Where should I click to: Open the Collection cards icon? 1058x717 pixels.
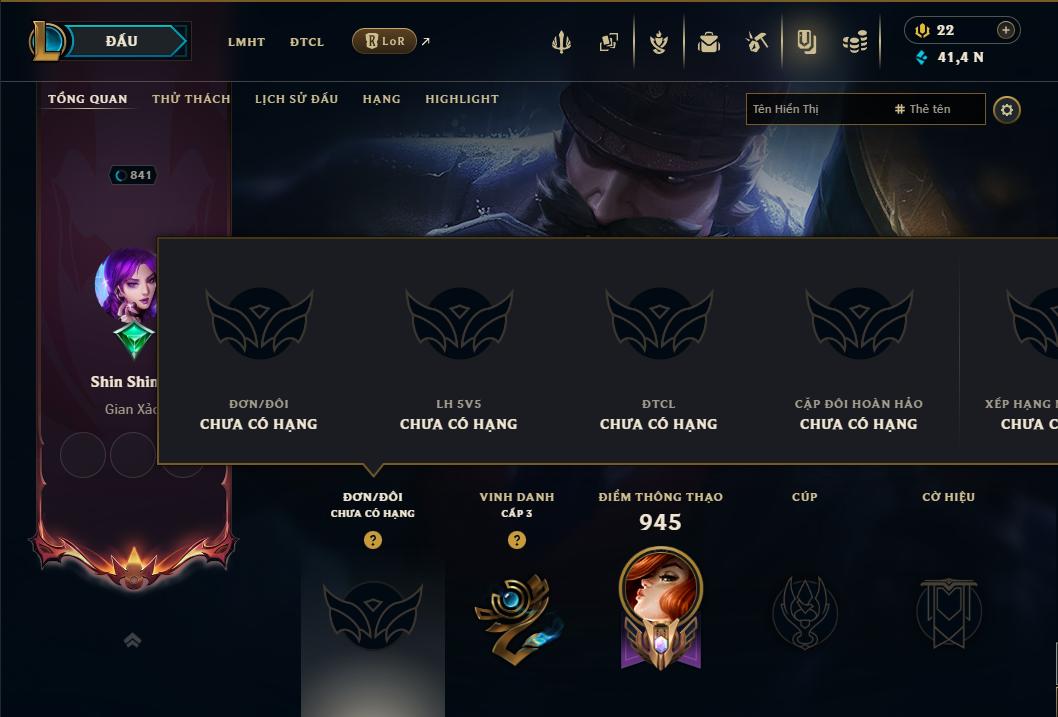click(609, 42)
